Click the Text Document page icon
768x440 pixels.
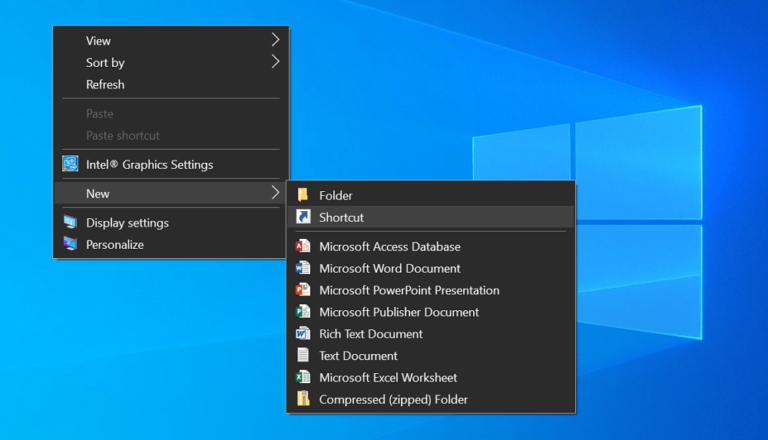pos(303,355)
